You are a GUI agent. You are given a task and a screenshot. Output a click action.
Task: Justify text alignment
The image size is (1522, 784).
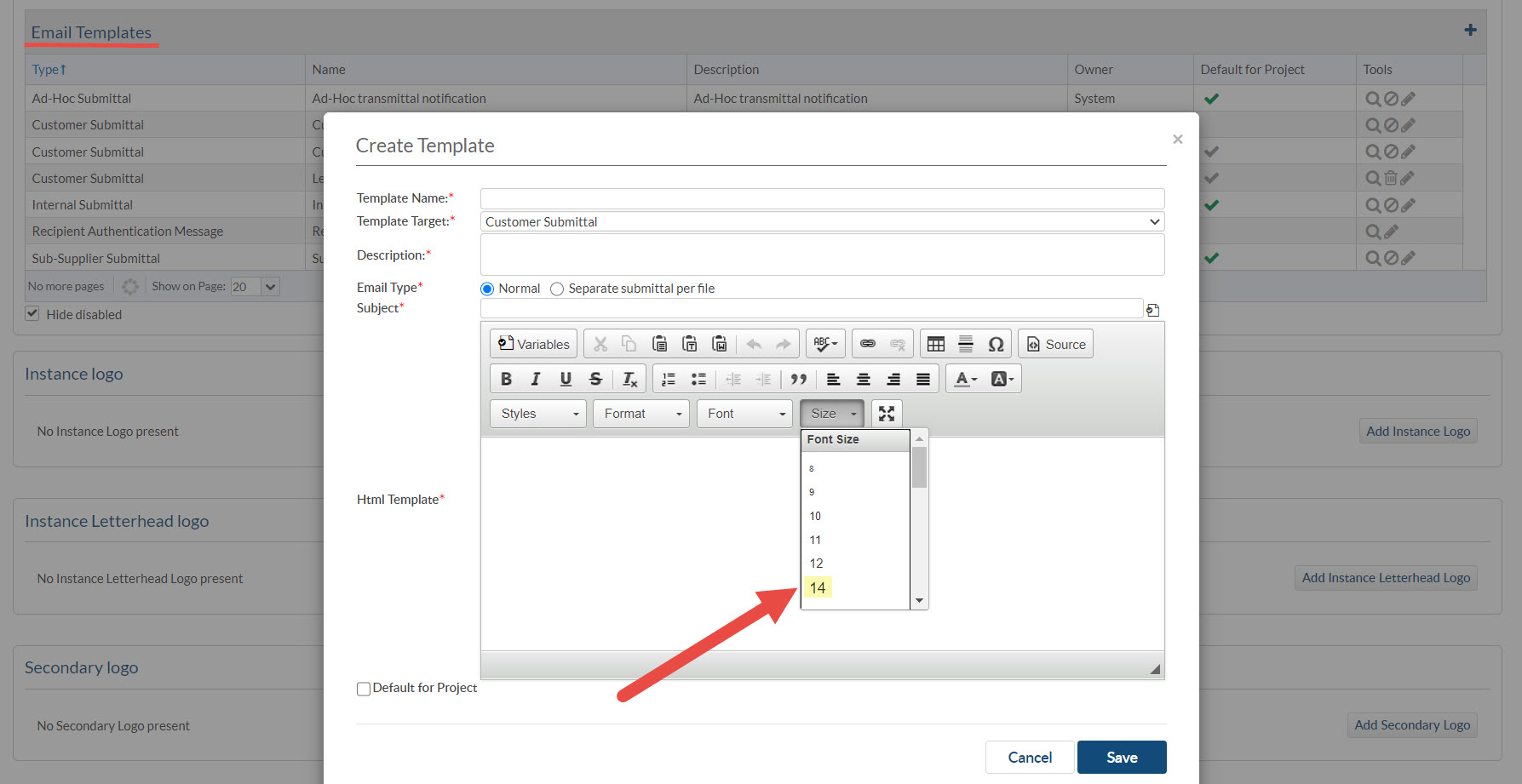click(x=923, y=379)
